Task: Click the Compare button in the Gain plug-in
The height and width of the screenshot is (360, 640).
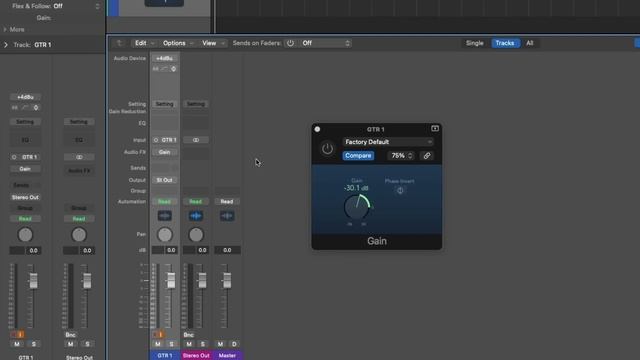Action: point(358,156)
